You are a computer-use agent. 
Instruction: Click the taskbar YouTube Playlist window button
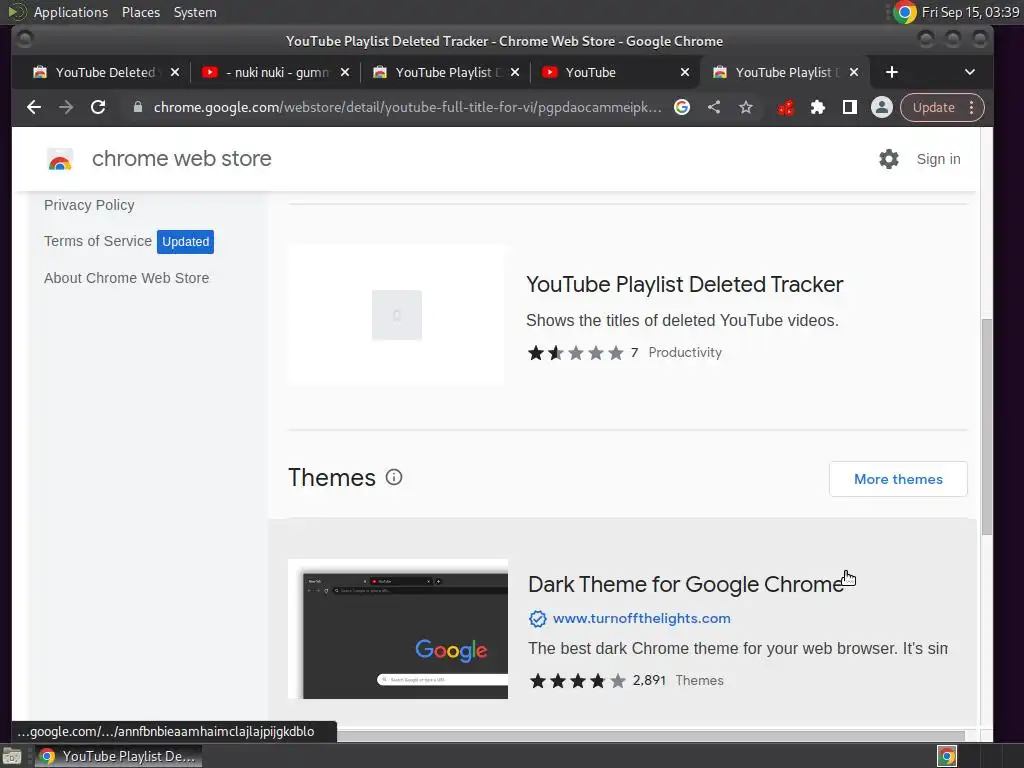click(x=118, y=756)
